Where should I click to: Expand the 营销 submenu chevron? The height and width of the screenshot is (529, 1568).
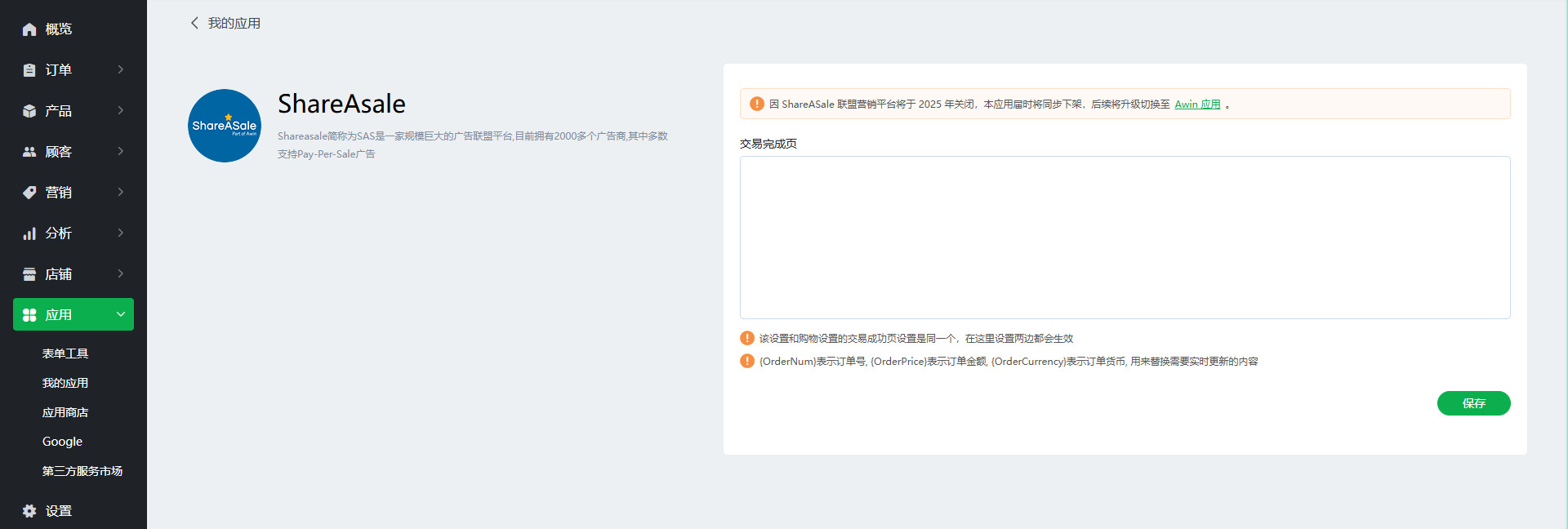(121, 192)
